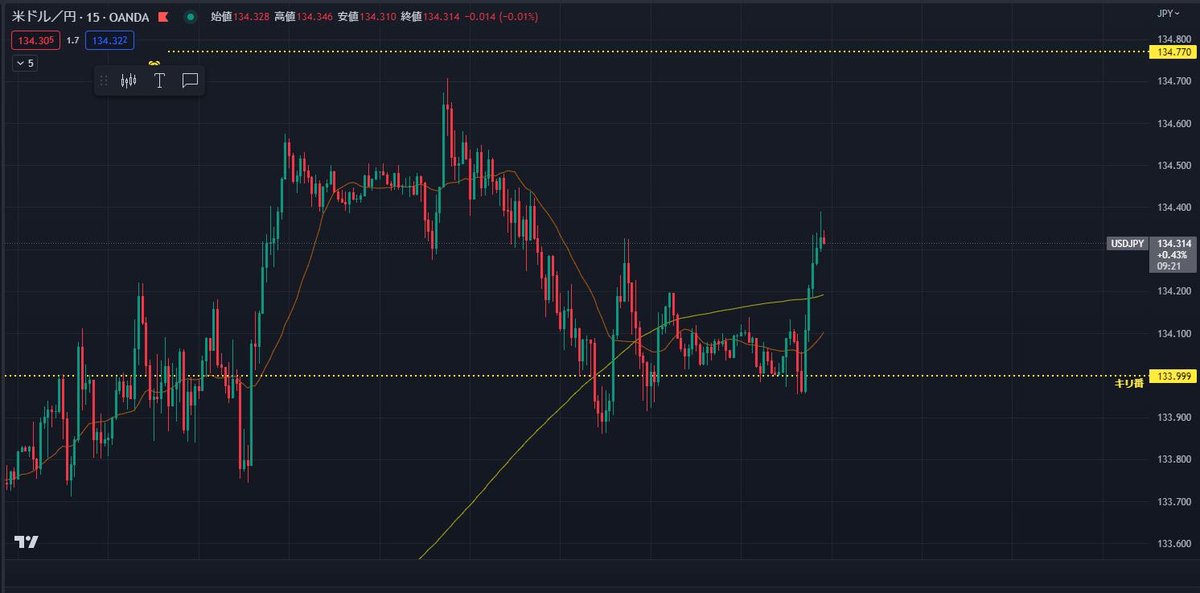Click the 1.7 spread value

[x=73, y=40]
